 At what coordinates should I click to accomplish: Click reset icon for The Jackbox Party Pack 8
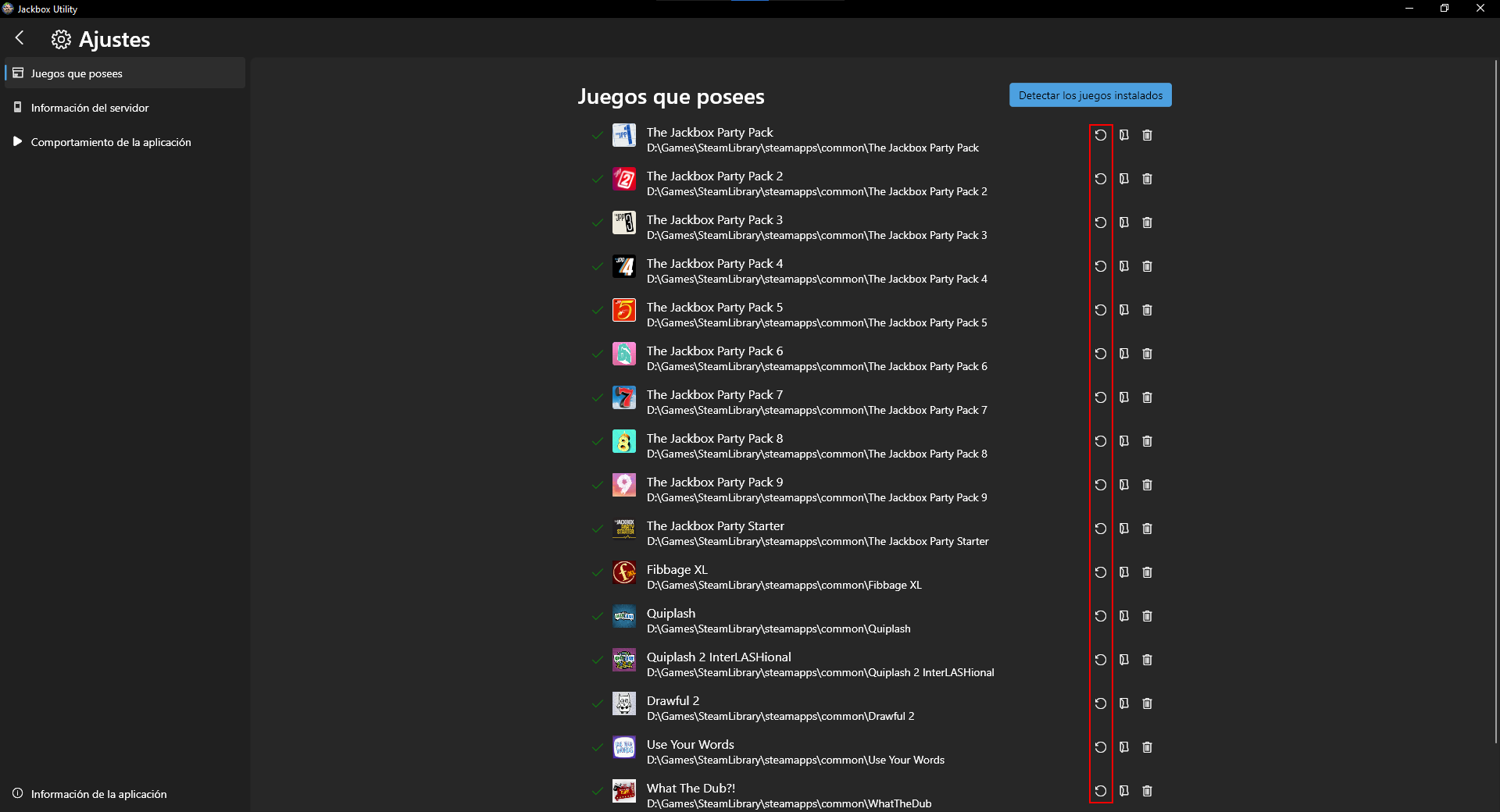(1101, 441)
